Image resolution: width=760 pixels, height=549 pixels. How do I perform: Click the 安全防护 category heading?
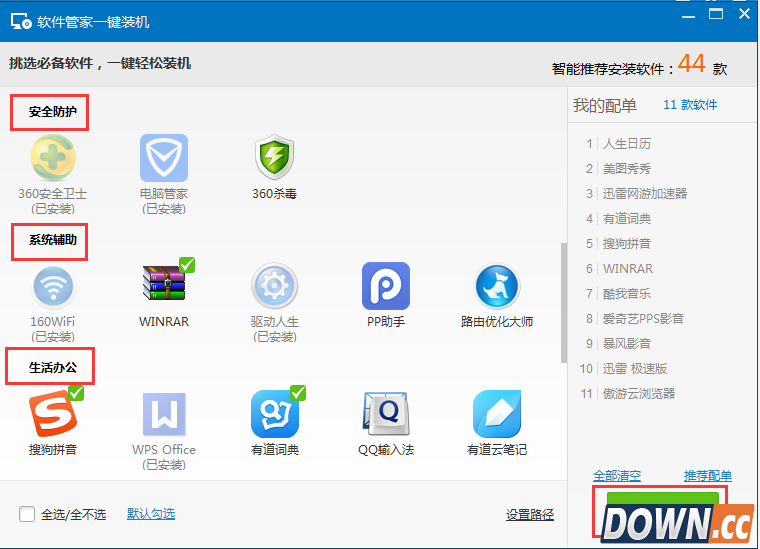[x=52, y=112]
